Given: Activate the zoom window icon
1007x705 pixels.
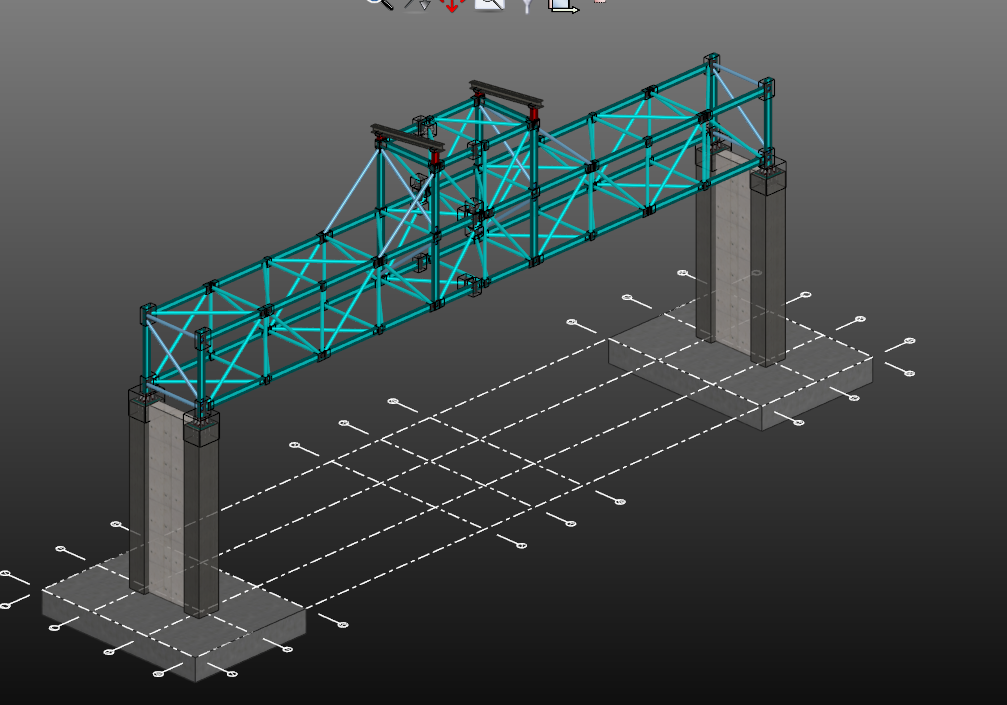Looking at the screenshot, I should 489,3.
